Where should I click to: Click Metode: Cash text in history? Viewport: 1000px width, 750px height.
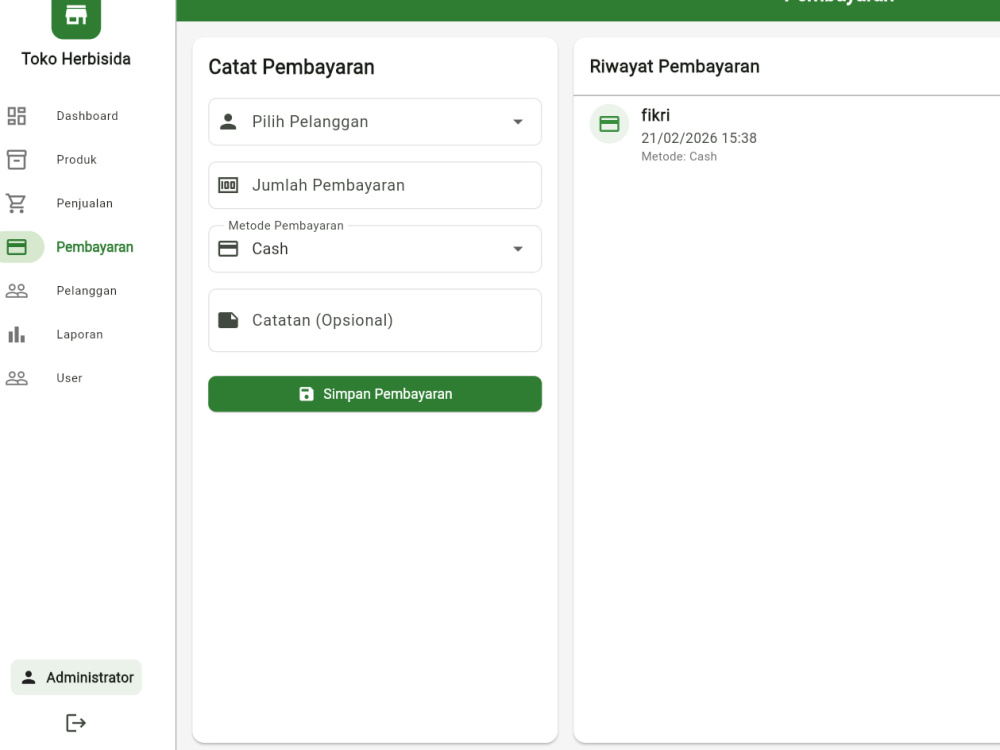[x=679, y=157]
